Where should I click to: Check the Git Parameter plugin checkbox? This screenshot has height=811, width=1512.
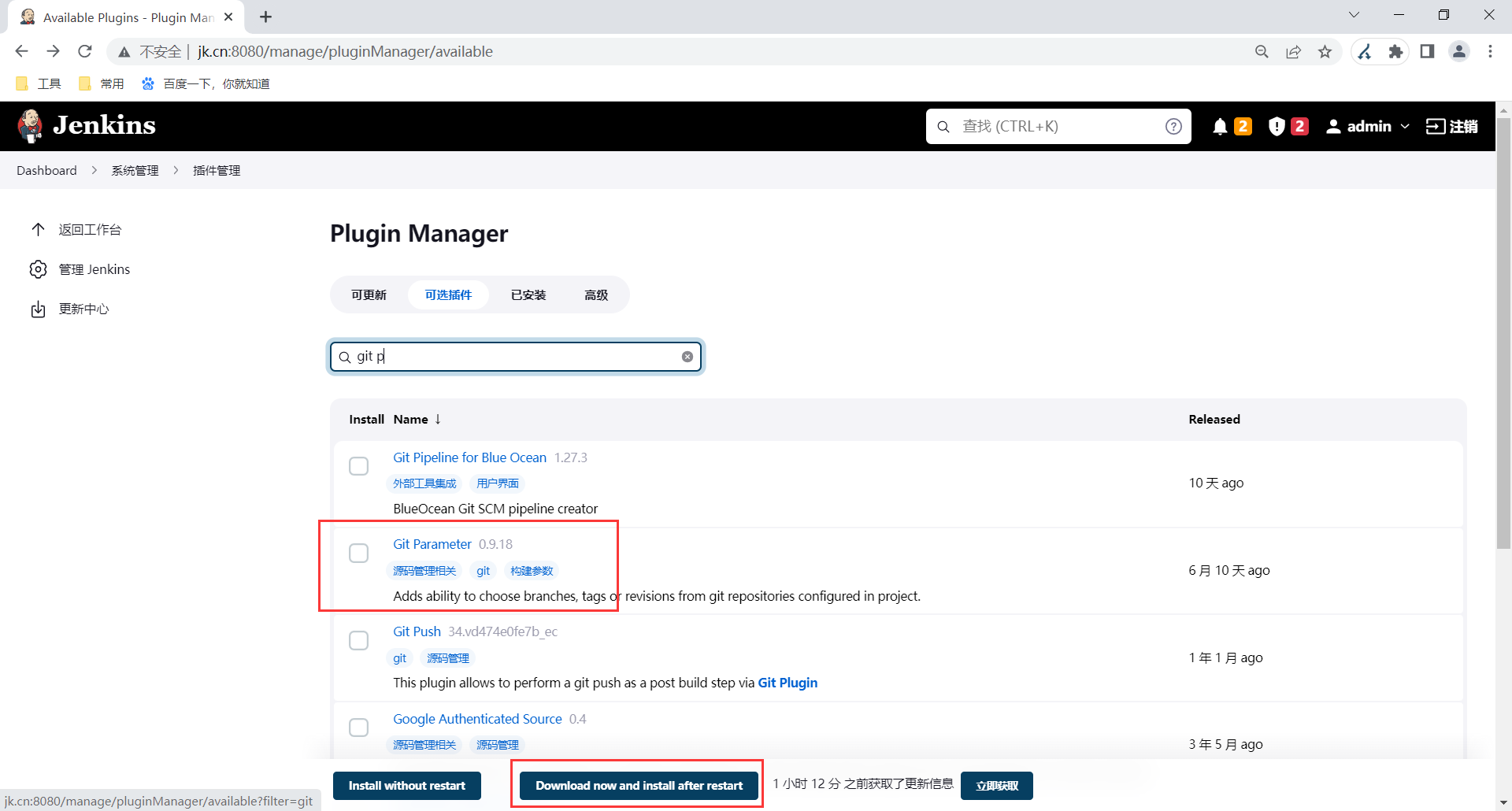358,554
